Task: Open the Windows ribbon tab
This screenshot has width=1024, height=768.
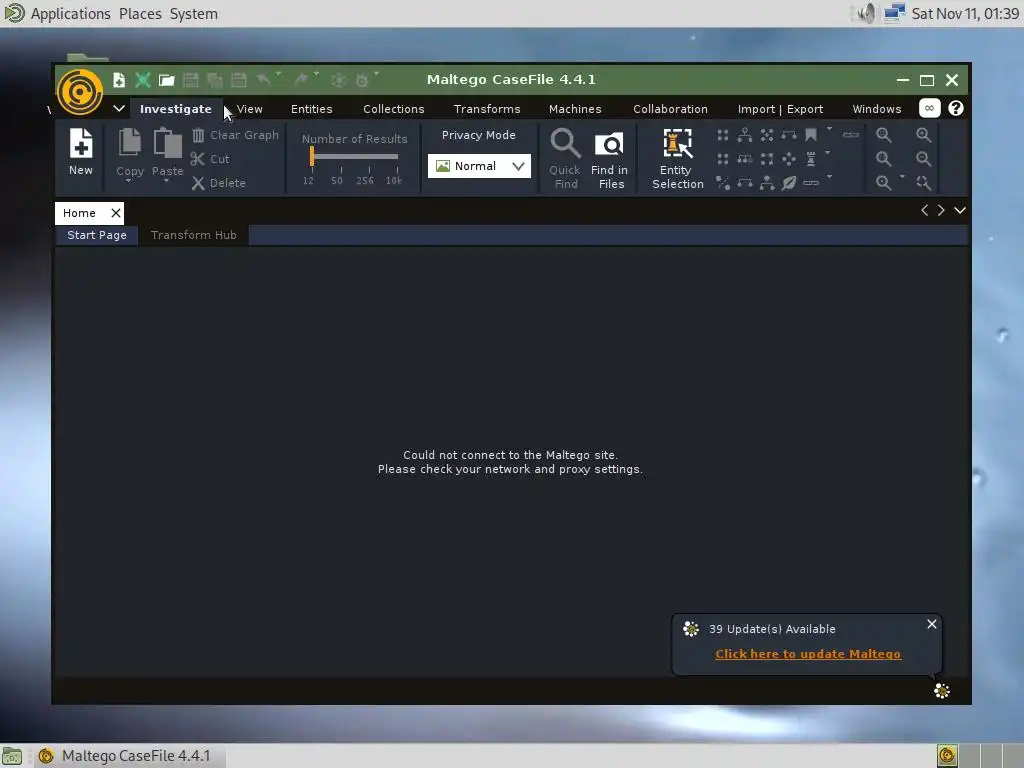Action: [x=876, y=109]
